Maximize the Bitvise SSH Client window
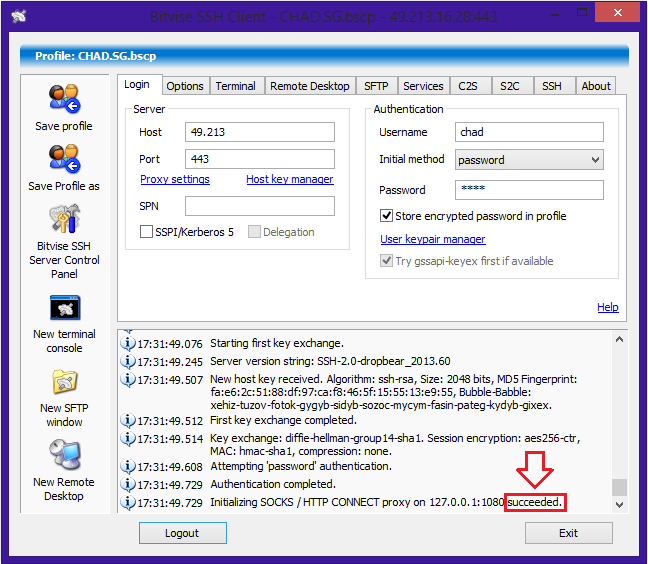The height and width of the screenshot is (564, 648). [582, 12]
